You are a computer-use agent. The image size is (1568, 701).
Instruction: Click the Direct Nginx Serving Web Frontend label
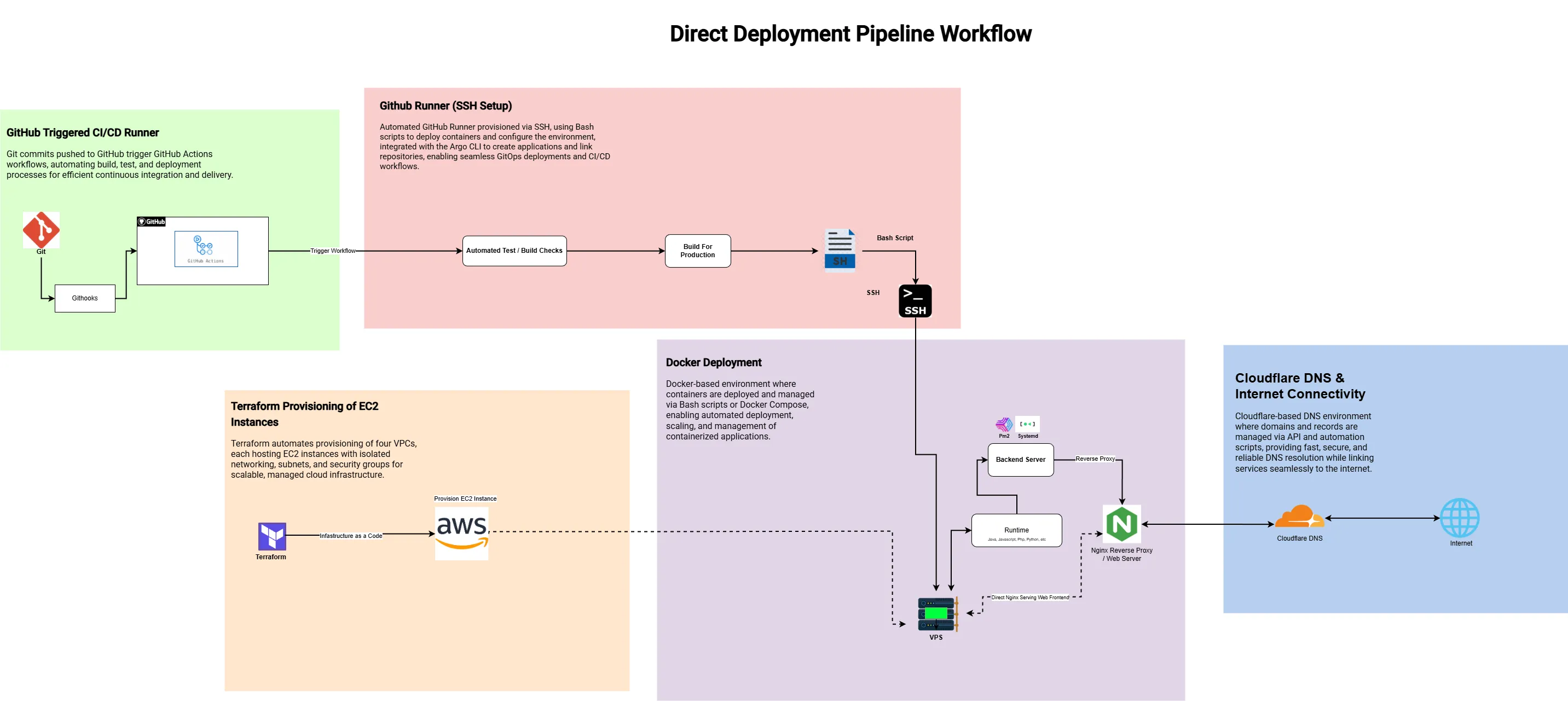[x=1029, y=597]
